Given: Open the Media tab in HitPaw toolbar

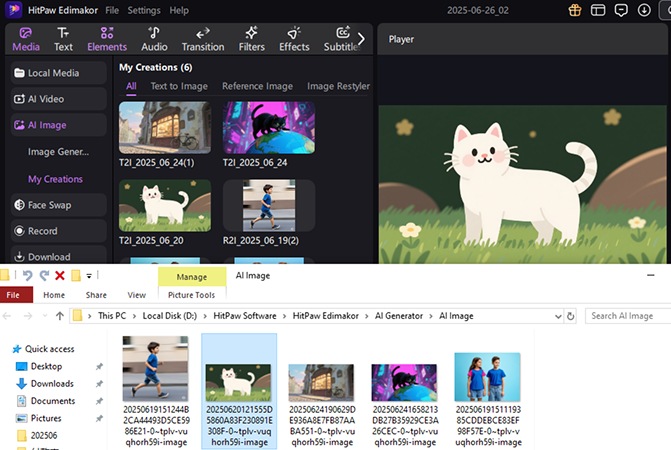Looking at the screenshot, I should click(x=26, y=39).
